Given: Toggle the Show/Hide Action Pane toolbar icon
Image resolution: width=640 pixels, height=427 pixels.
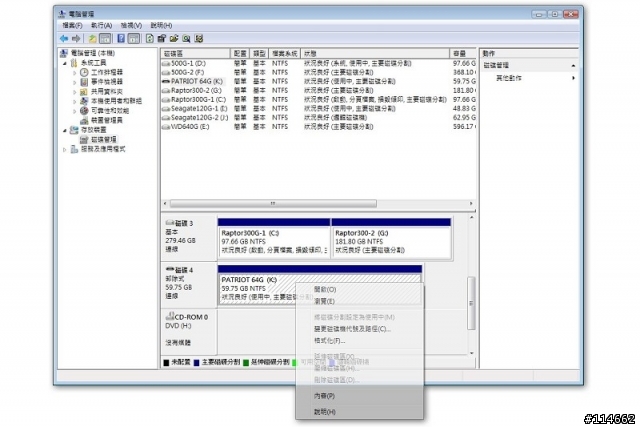Looking at the screenshot, I should (x=133, y=38).
